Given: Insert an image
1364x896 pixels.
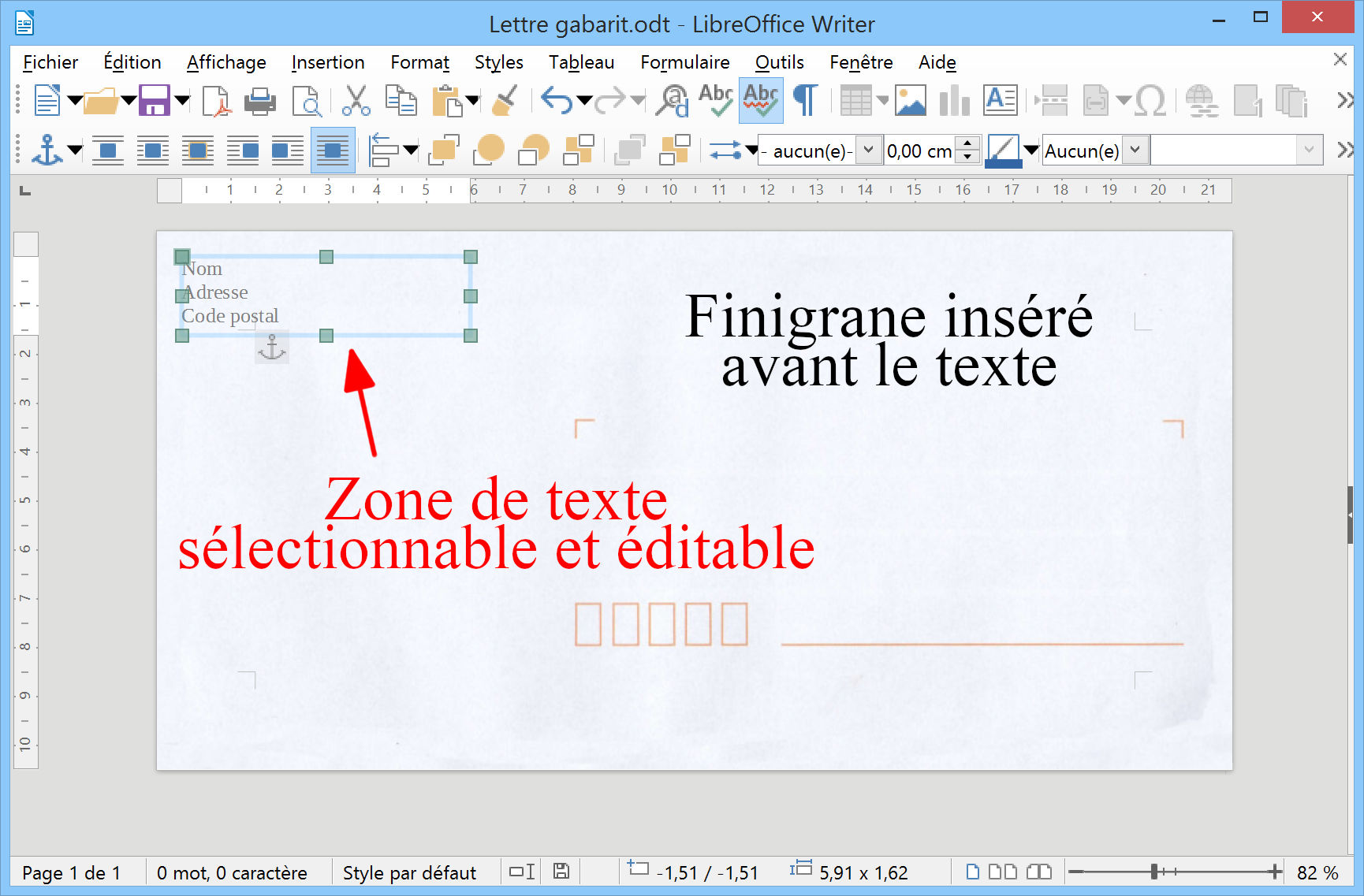Looking at the screenshot, I should 911,101.
